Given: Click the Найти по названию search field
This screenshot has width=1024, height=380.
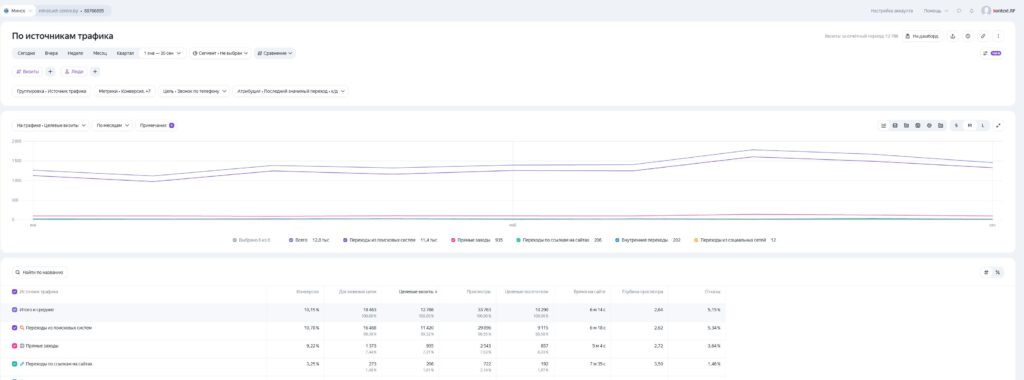Looking at the screenshot, I should pyautogui.click(x=40, y=272).
